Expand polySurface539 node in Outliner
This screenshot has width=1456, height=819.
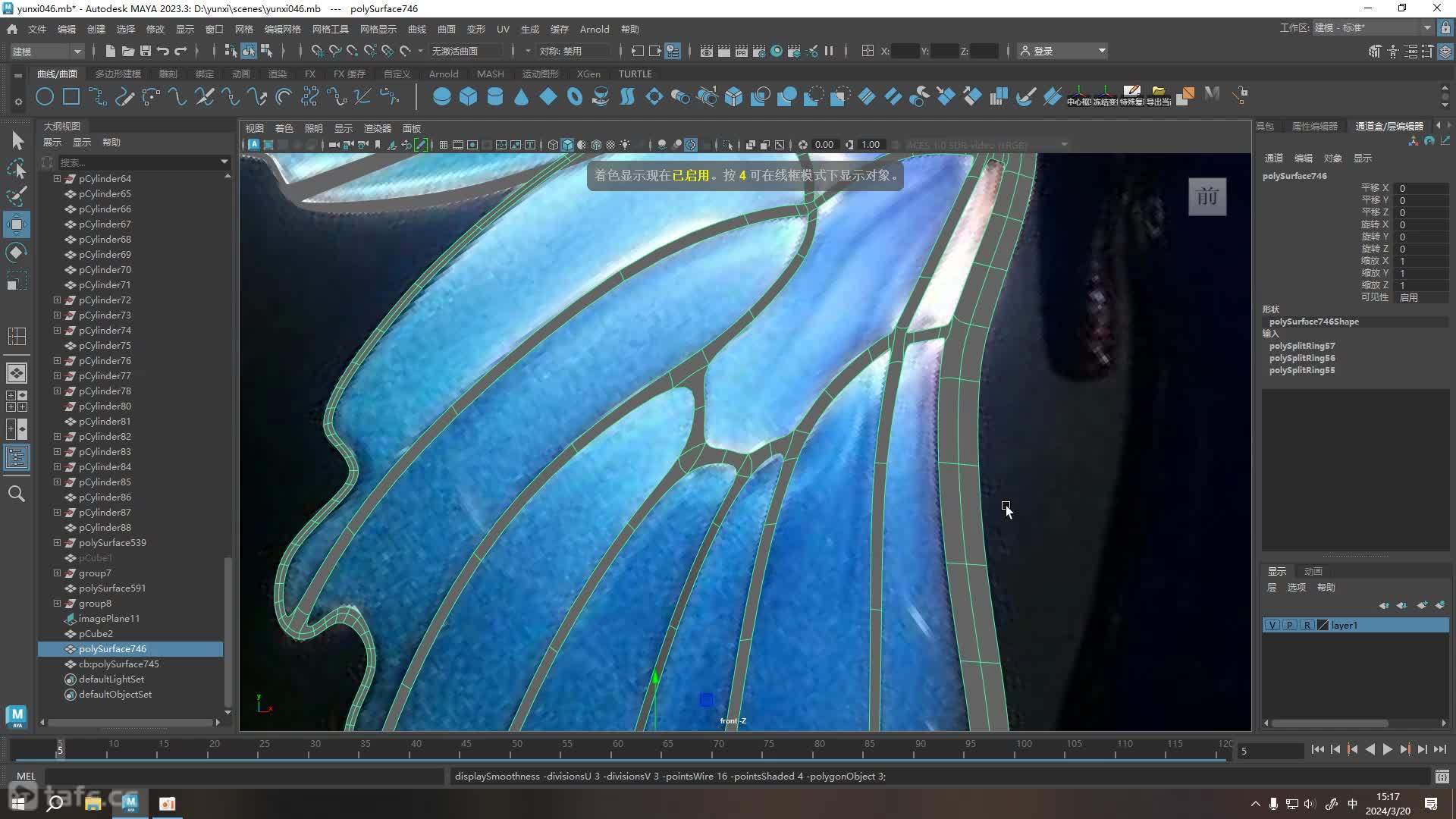tap(57, 543)
